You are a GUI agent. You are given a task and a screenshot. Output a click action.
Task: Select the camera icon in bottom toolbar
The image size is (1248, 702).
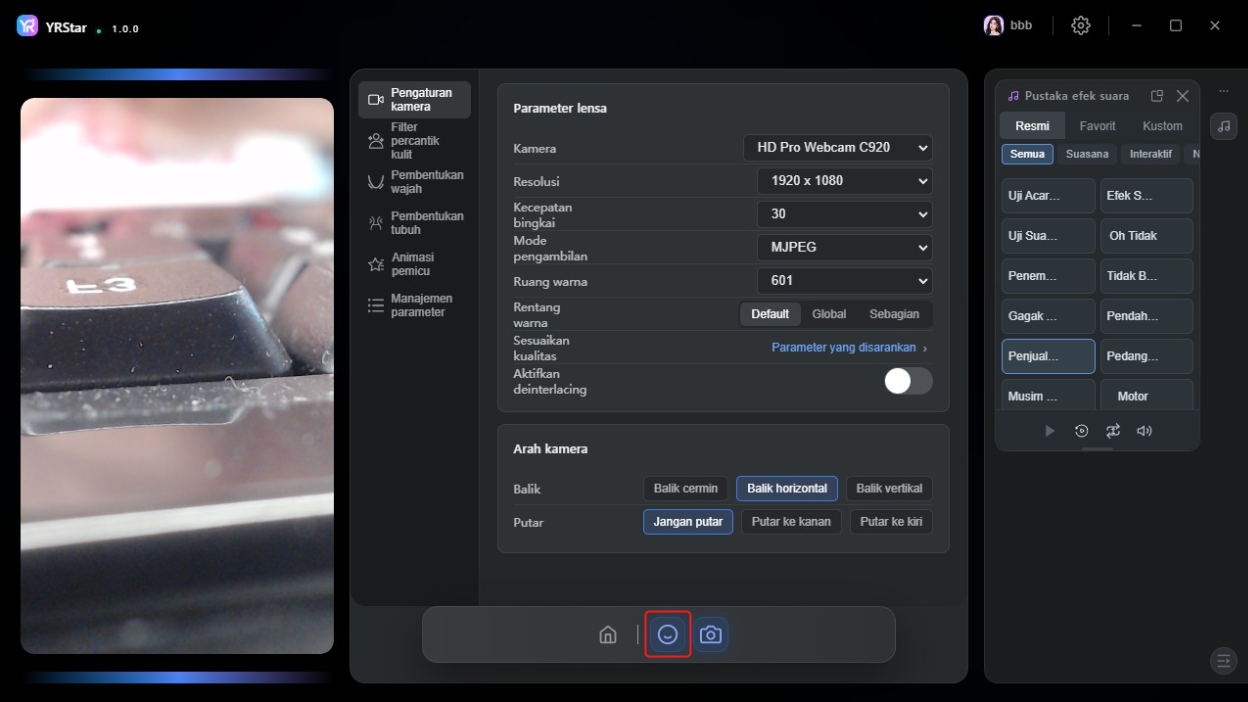711,635
